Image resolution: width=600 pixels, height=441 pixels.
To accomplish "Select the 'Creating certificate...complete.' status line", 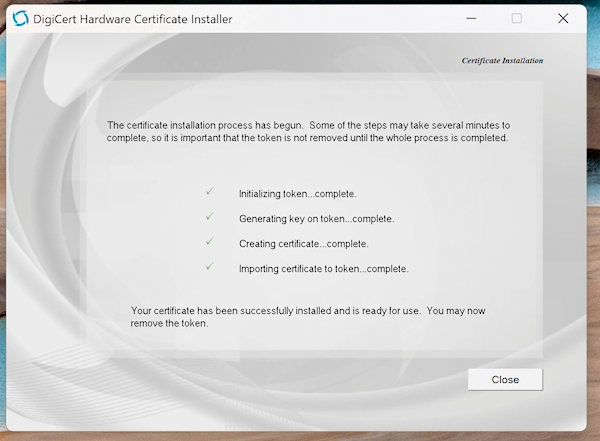I will click(x=303, y=244).
